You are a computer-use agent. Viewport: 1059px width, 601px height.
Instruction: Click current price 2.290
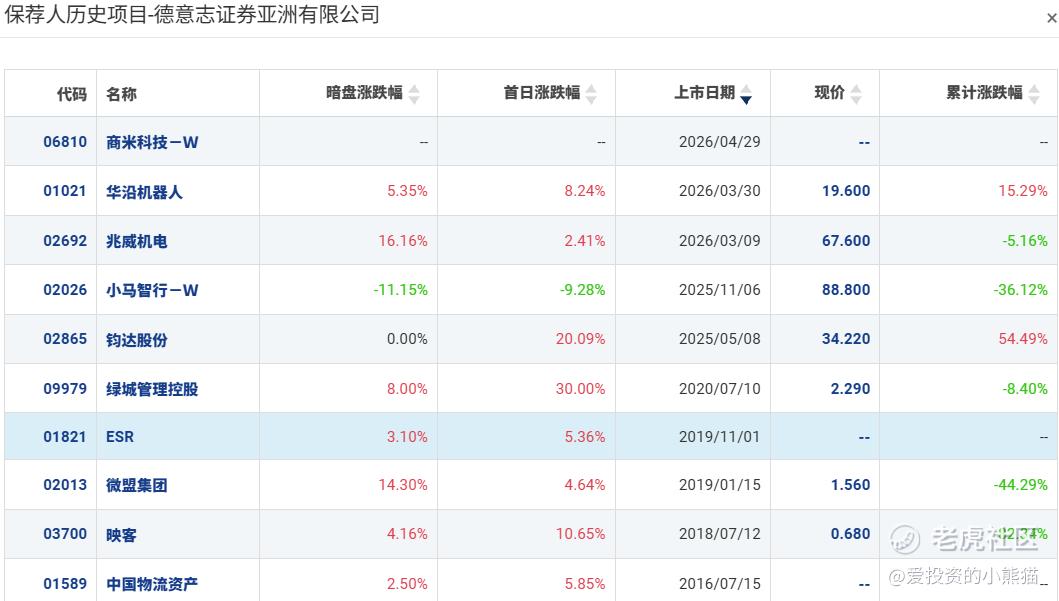(850, 389)
